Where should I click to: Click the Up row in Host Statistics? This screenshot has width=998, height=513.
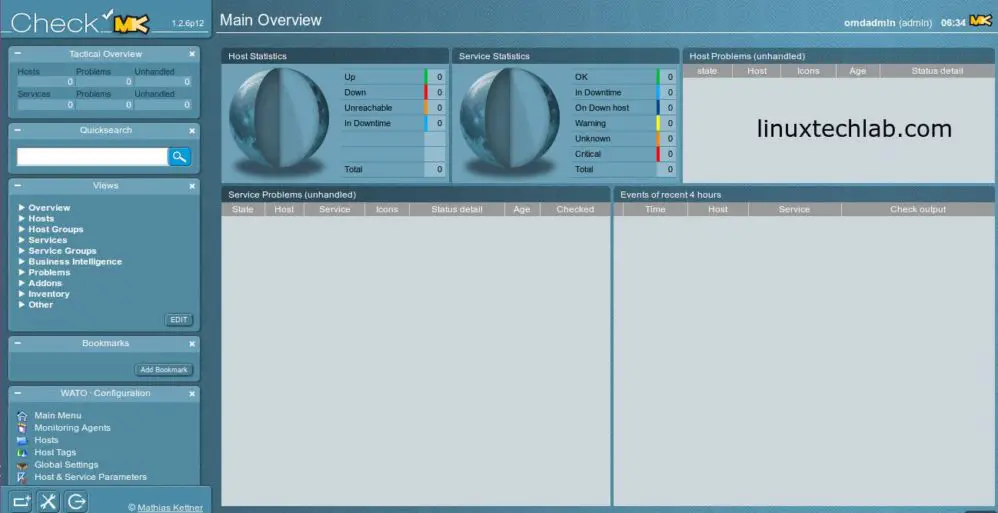point(393,77)
